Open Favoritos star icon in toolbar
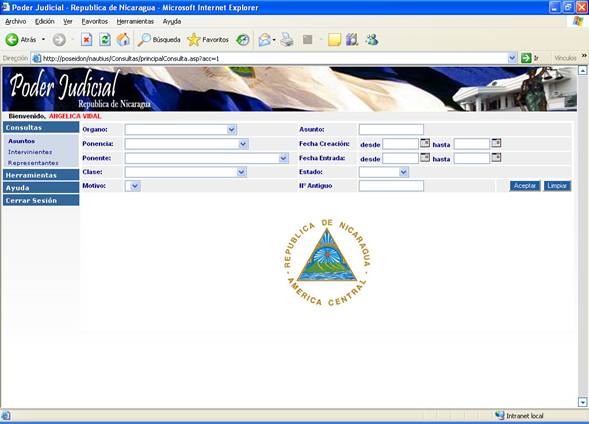The image size is (589, 424). coord(194,39)
